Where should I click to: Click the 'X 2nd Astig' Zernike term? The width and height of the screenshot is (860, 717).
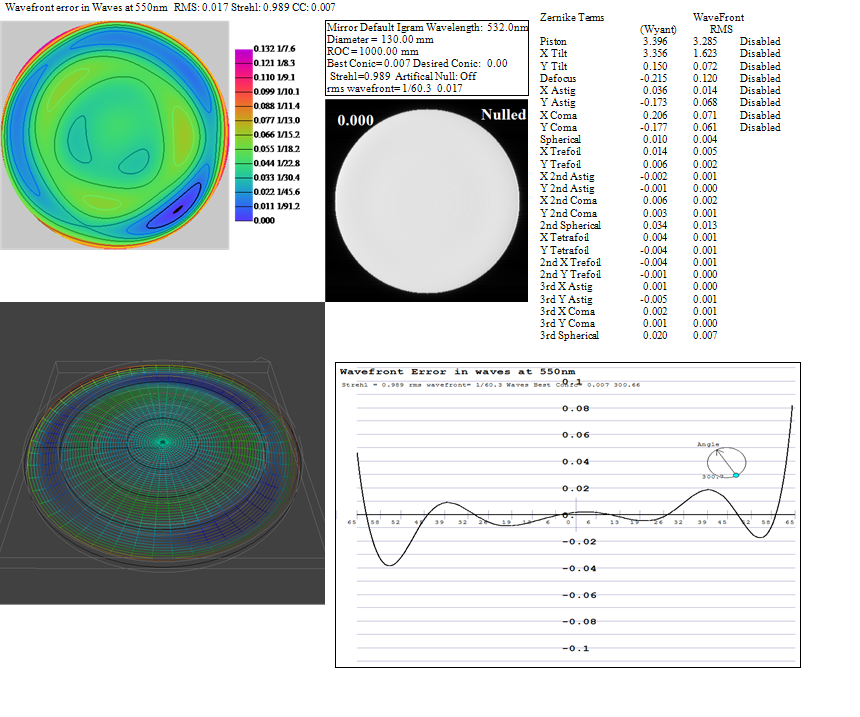[567, 177]
